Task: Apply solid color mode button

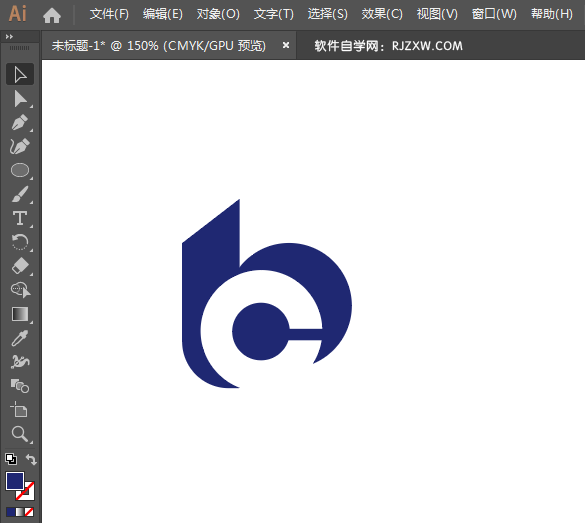Action: pos(11,512)
